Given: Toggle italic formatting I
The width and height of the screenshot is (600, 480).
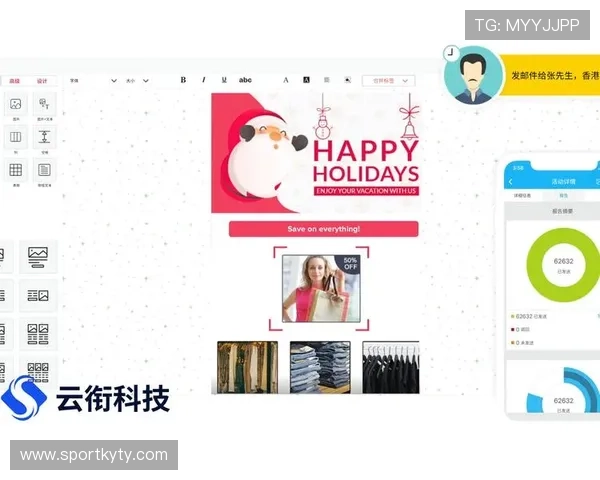Looking at the screenshot, I should (x=204, y=80).
